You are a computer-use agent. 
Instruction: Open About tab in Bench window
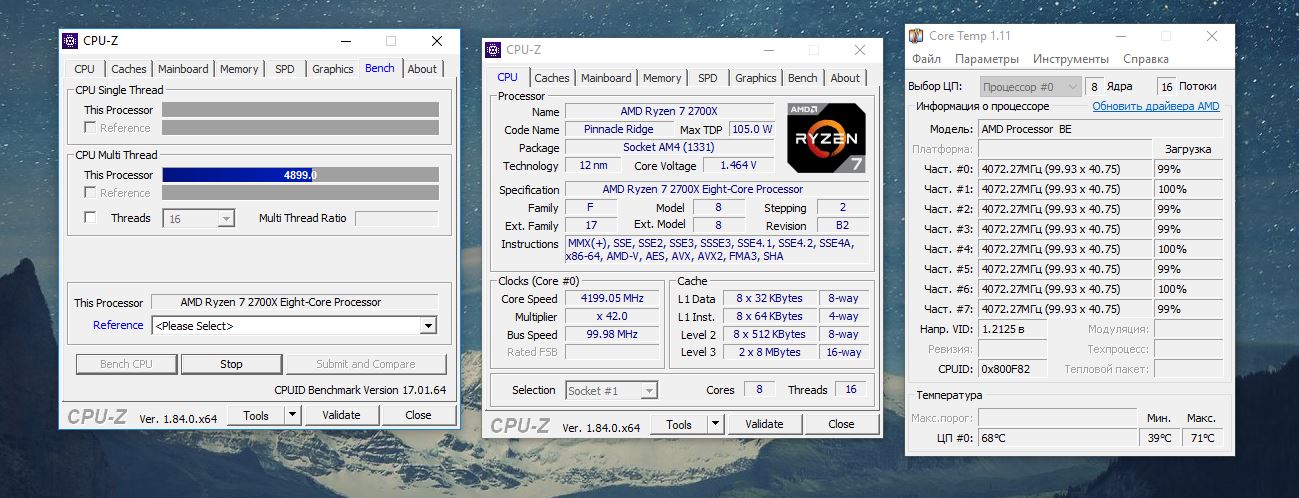pos(422,69)
